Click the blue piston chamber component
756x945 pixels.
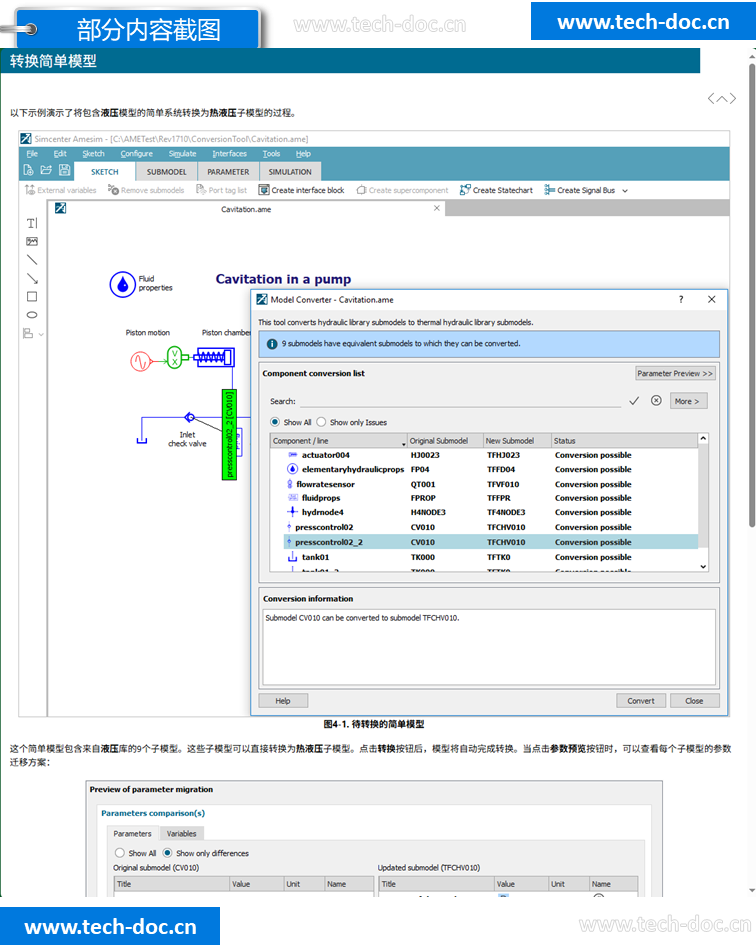coord(213,357)
